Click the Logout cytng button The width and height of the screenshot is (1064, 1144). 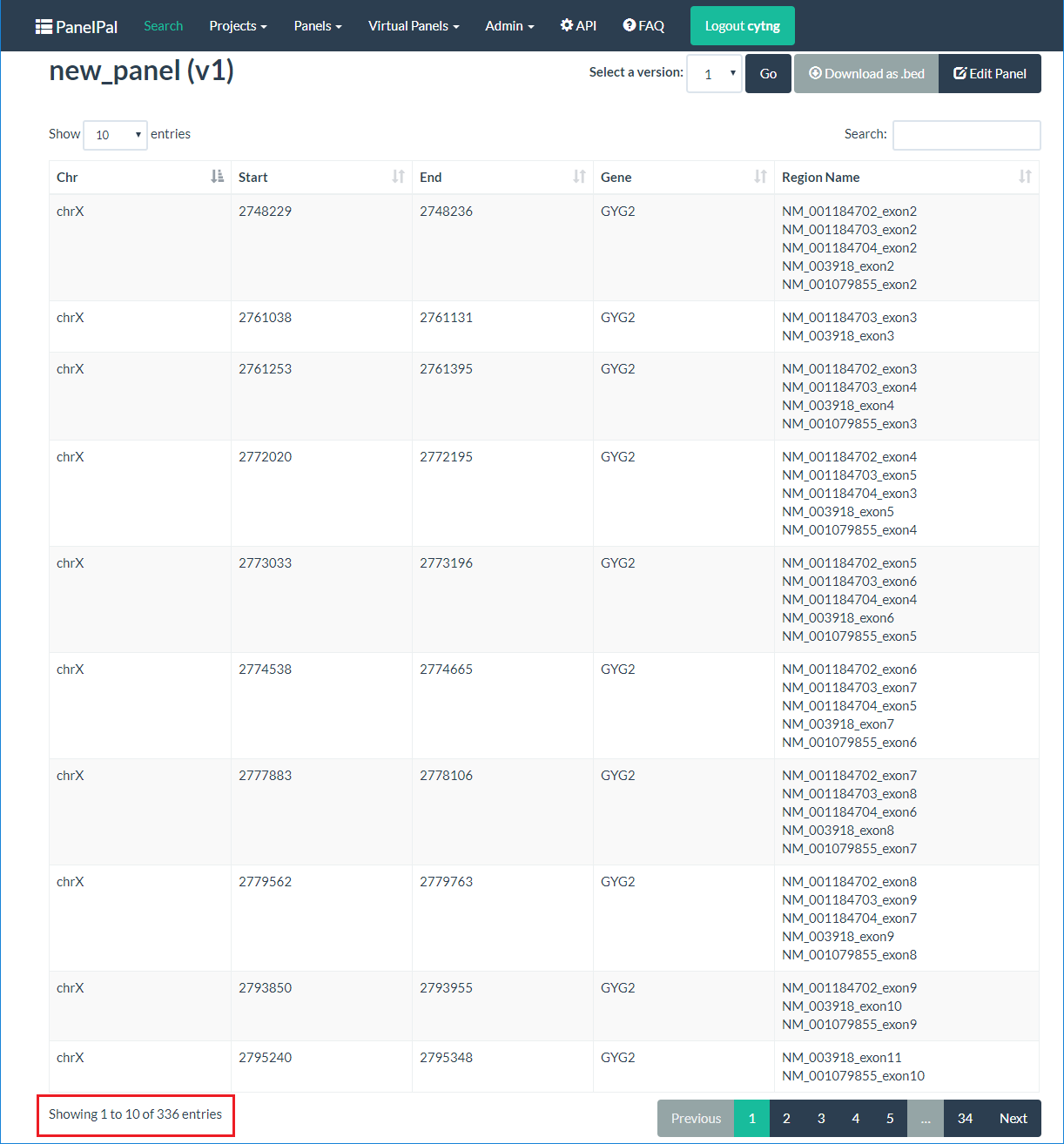pos(743,26)
